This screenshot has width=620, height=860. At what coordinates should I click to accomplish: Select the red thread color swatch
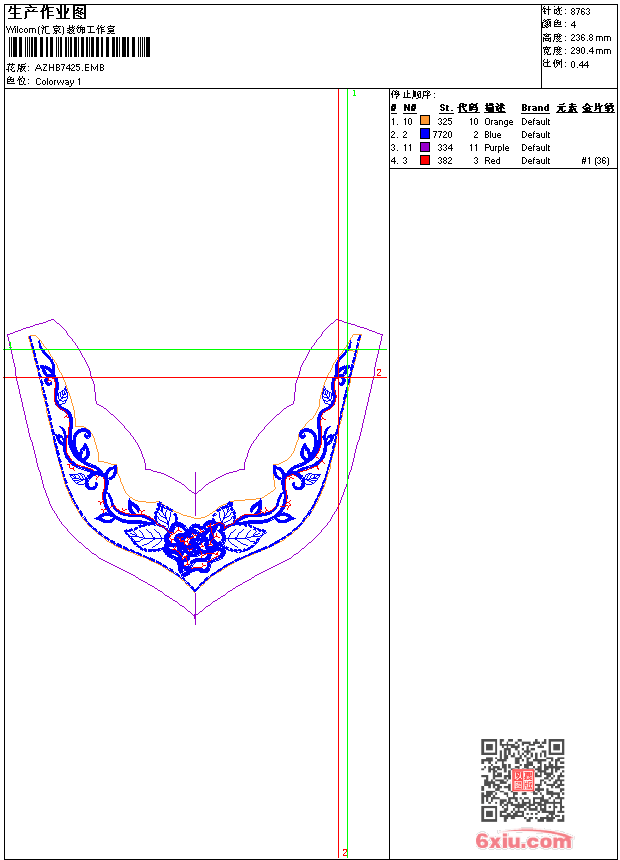click(x=425, y=160)
